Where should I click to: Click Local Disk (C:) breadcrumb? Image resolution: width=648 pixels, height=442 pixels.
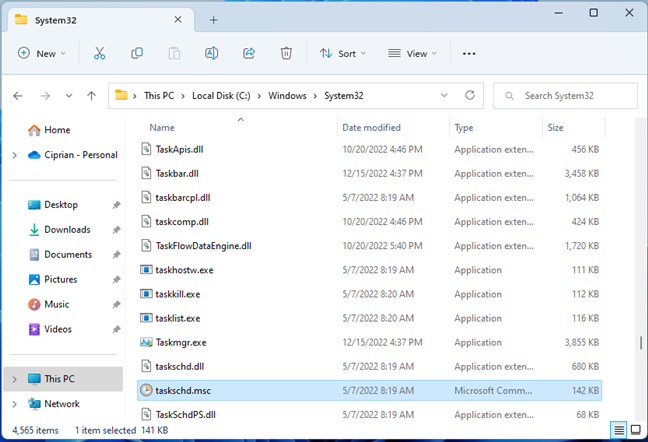pyautogui.click(x=221, y=96)
